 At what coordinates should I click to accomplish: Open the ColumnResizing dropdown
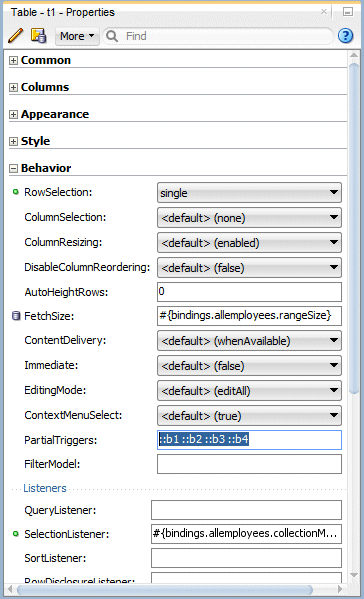249,243
